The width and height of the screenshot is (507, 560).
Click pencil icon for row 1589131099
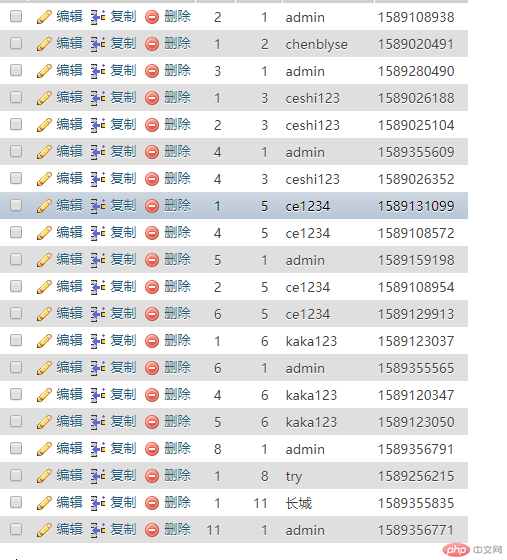[x=44, y=206]
